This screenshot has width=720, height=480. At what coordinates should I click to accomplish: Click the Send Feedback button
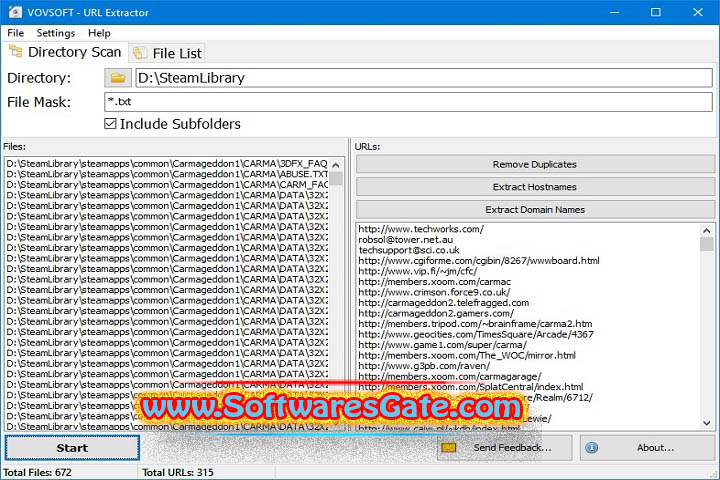(x=505, y=448)
